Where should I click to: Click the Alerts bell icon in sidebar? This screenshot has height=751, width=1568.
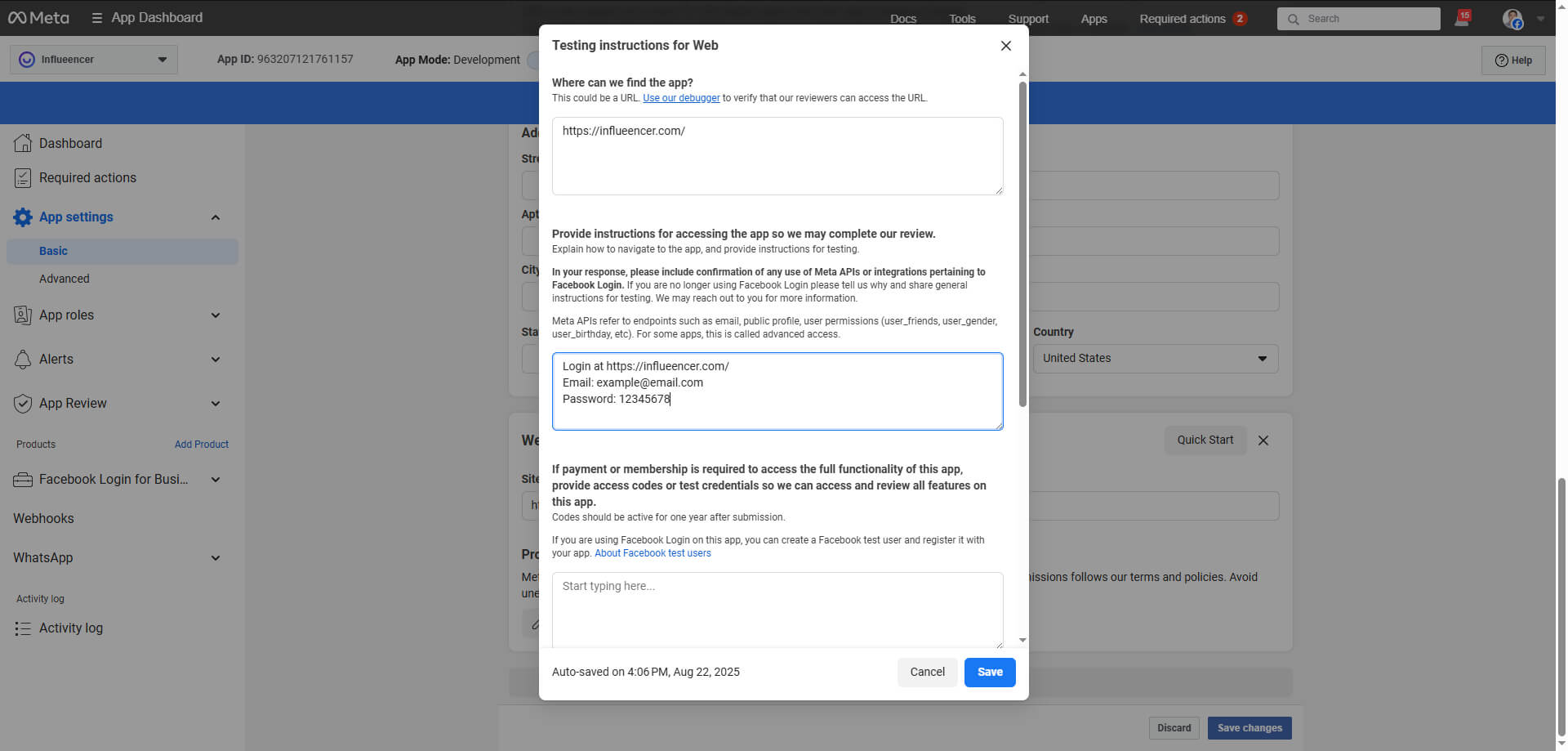pyautogui.click(x=23, y=359)
